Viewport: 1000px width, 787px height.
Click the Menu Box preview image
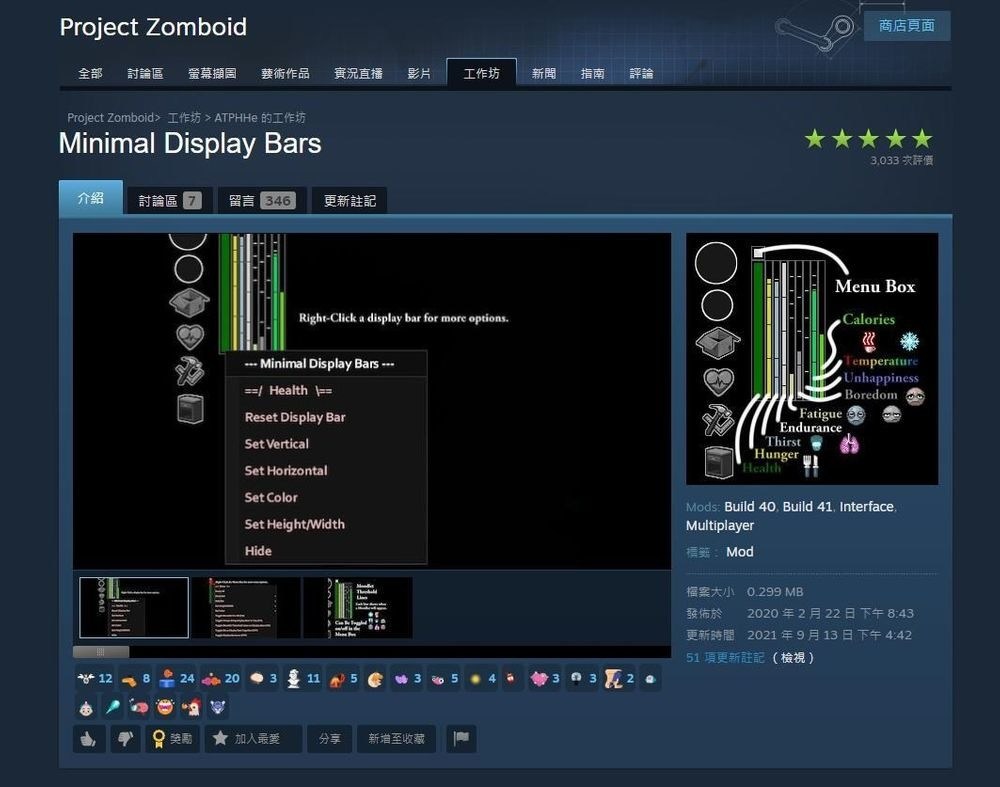tap(812, 359)
